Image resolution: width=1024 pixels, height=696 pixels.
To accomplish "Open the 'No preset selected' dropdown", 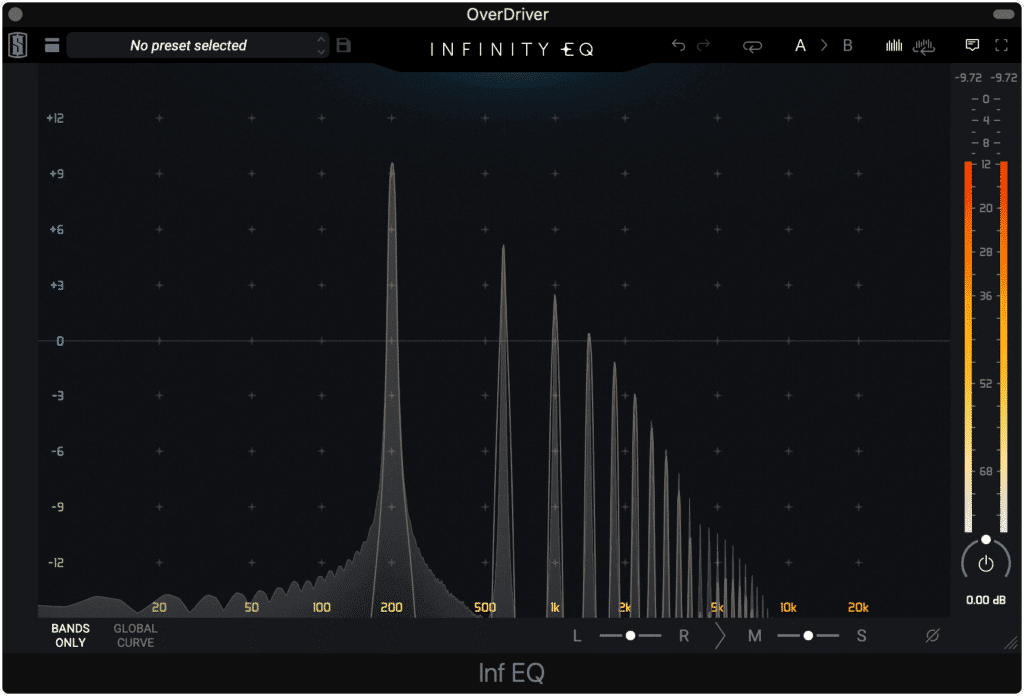I will tap(197, 45).
